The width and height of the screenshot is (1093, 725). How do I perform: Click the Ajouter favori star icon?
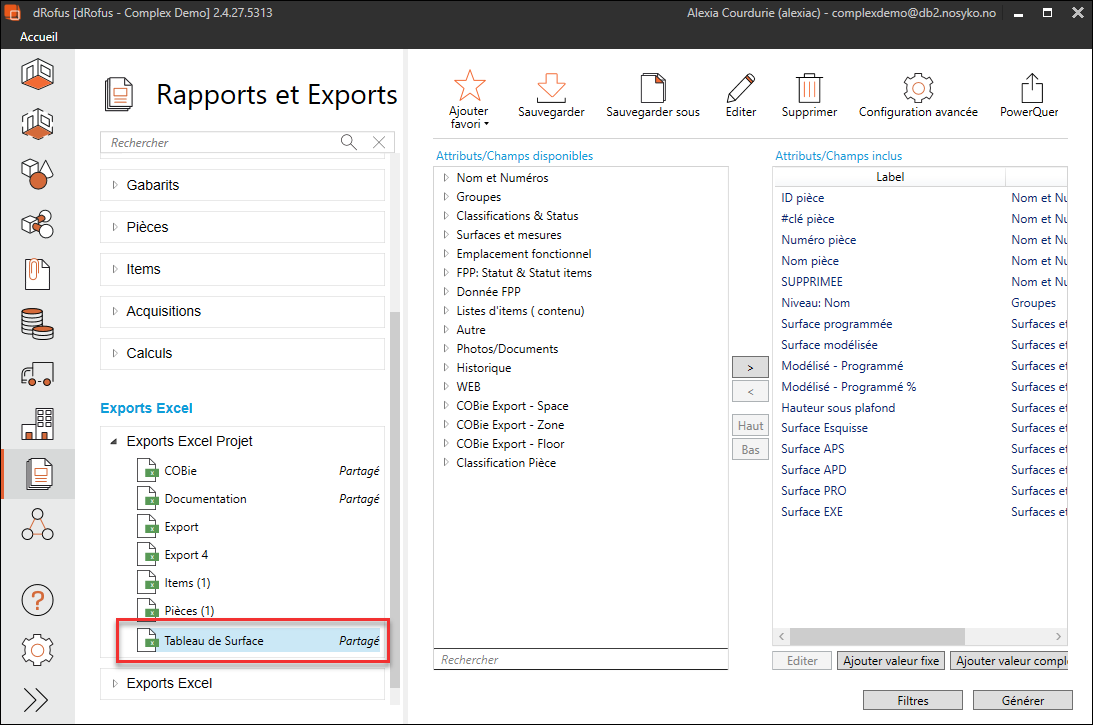(x=469, y=87)
